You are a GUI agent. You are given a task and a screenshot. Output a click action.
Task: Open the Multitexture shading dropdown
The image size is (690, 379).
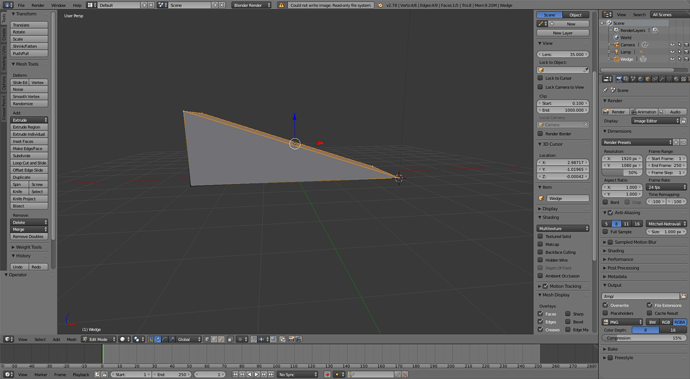[563, 228]
